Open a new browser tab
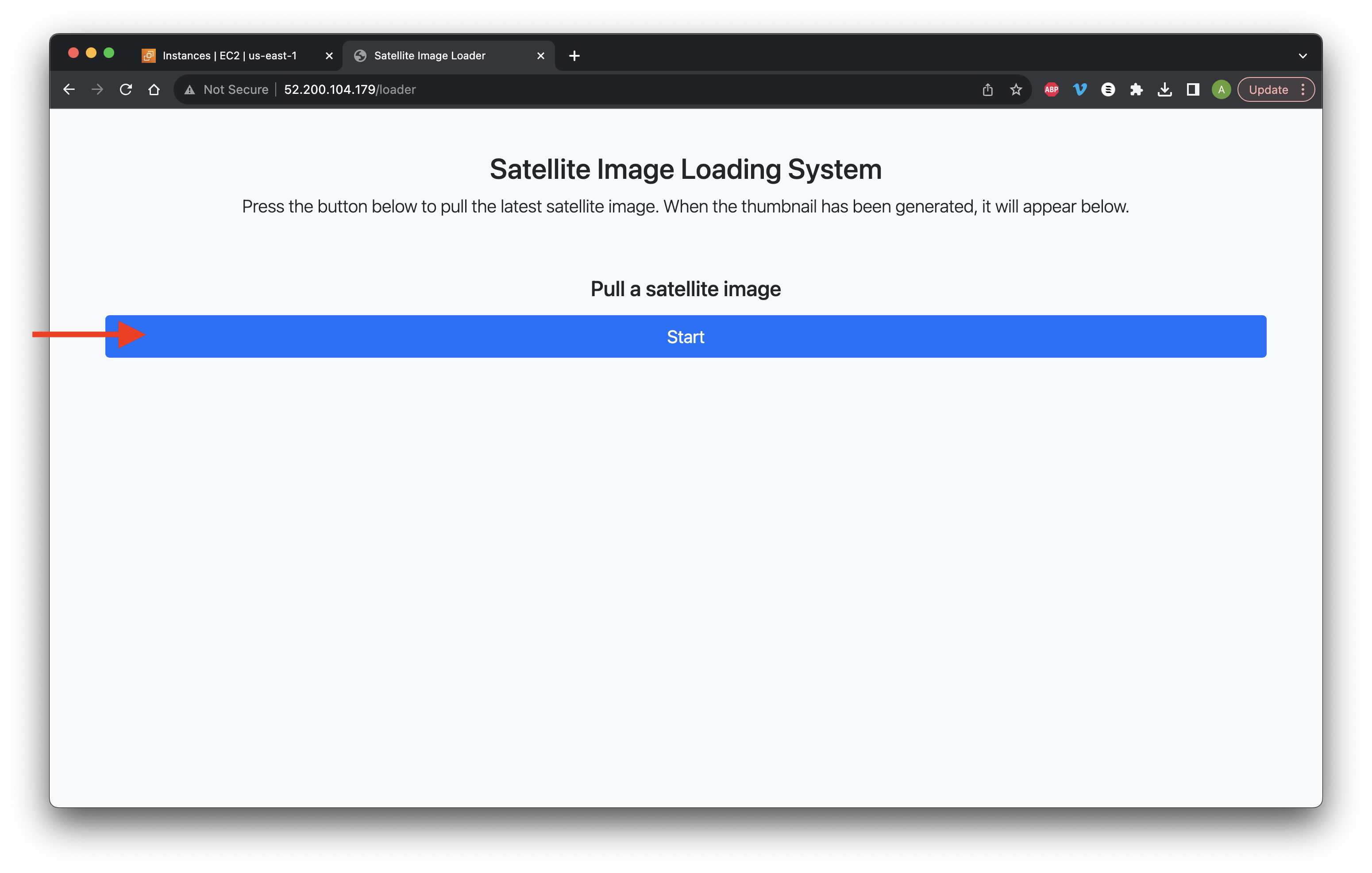The height and width of the screenshot is (873, 1372). click(x=574, y=56)
